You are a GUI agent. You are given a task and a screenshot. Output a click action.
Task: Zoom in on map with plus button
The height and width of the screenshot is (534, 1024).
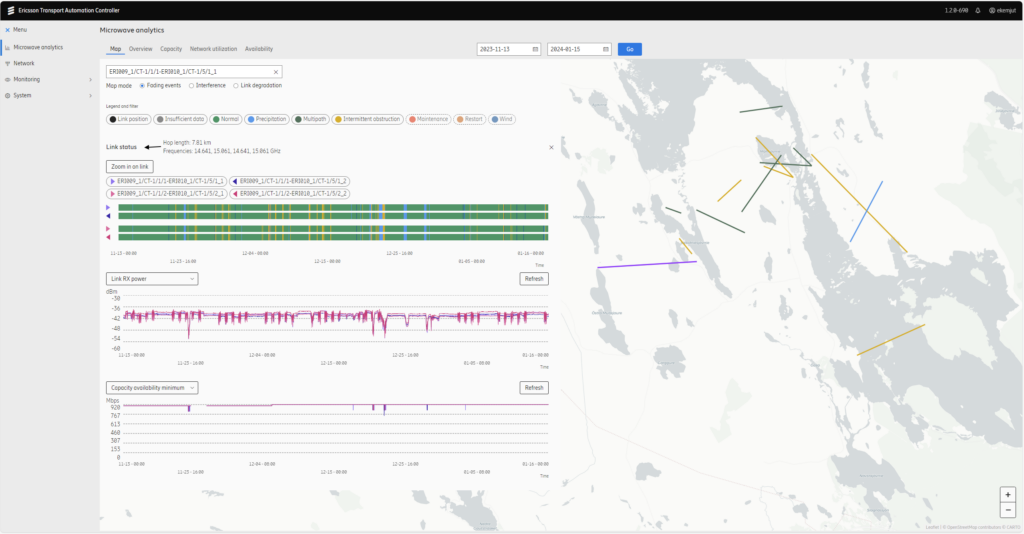[x=1008, y=495]
